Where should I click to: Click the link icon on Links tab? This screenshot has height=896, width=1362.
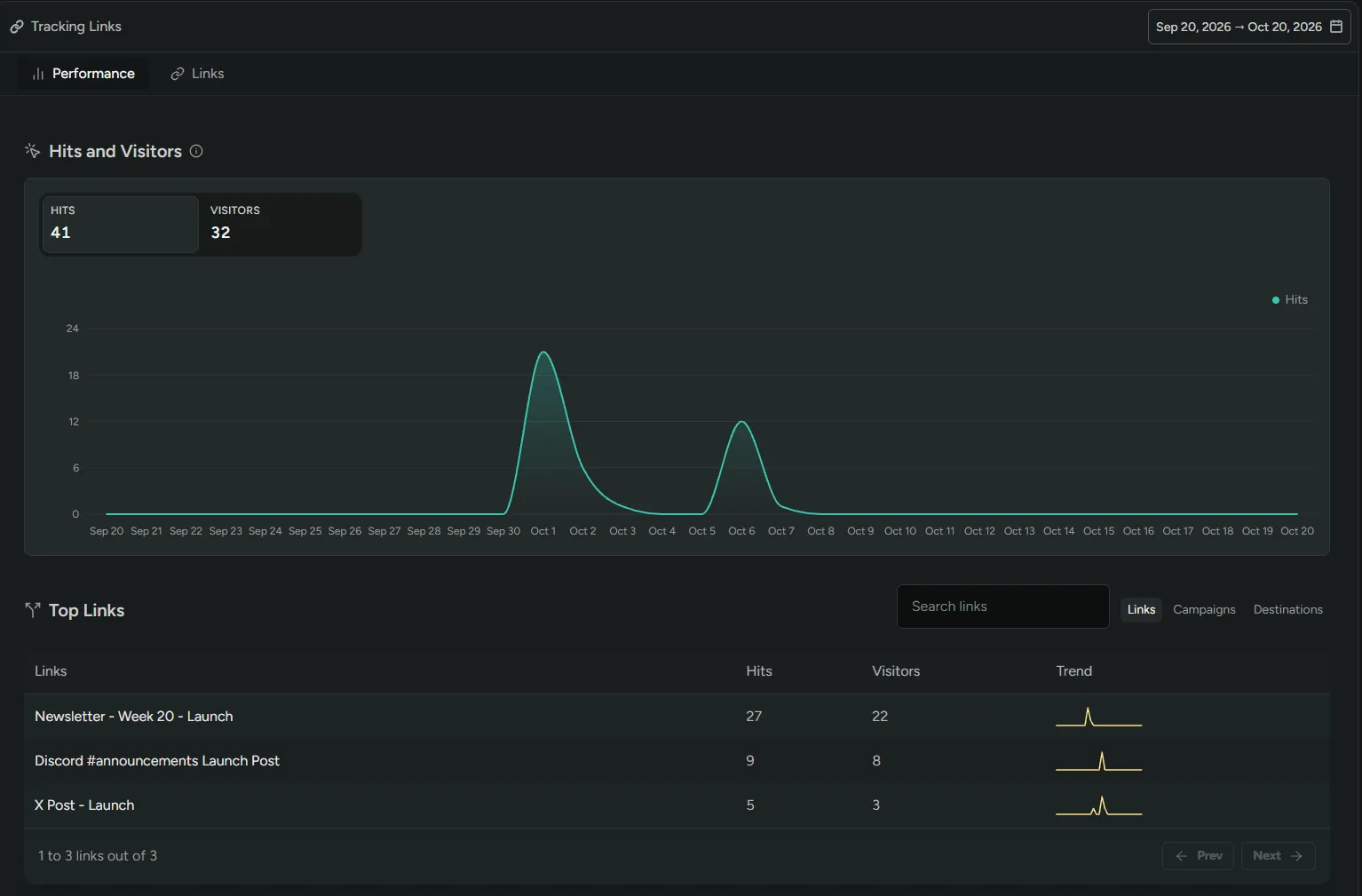[178, 74]
